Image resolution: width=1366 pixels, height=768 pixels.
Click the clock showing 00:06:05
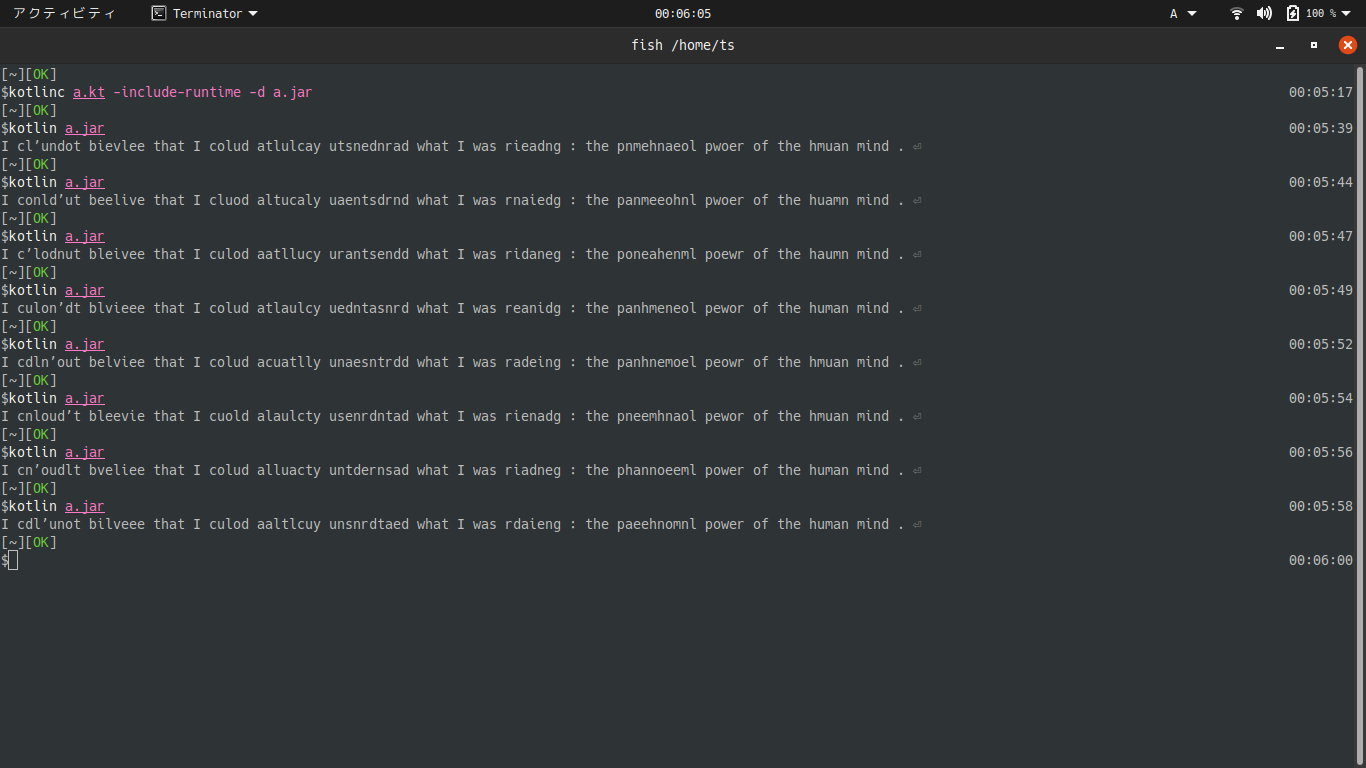click(x=683, y=13)
